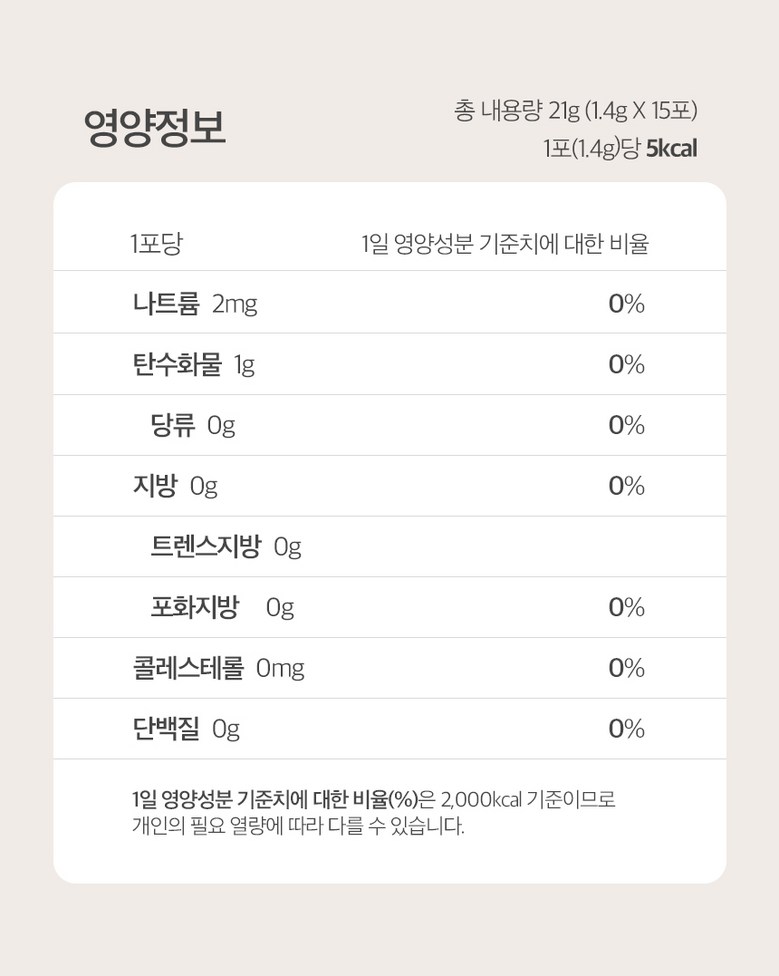This screenshot has width=779, height=976.
Task: Select the 콜레스테롤 0mg row label
Action: click(217, 669)
